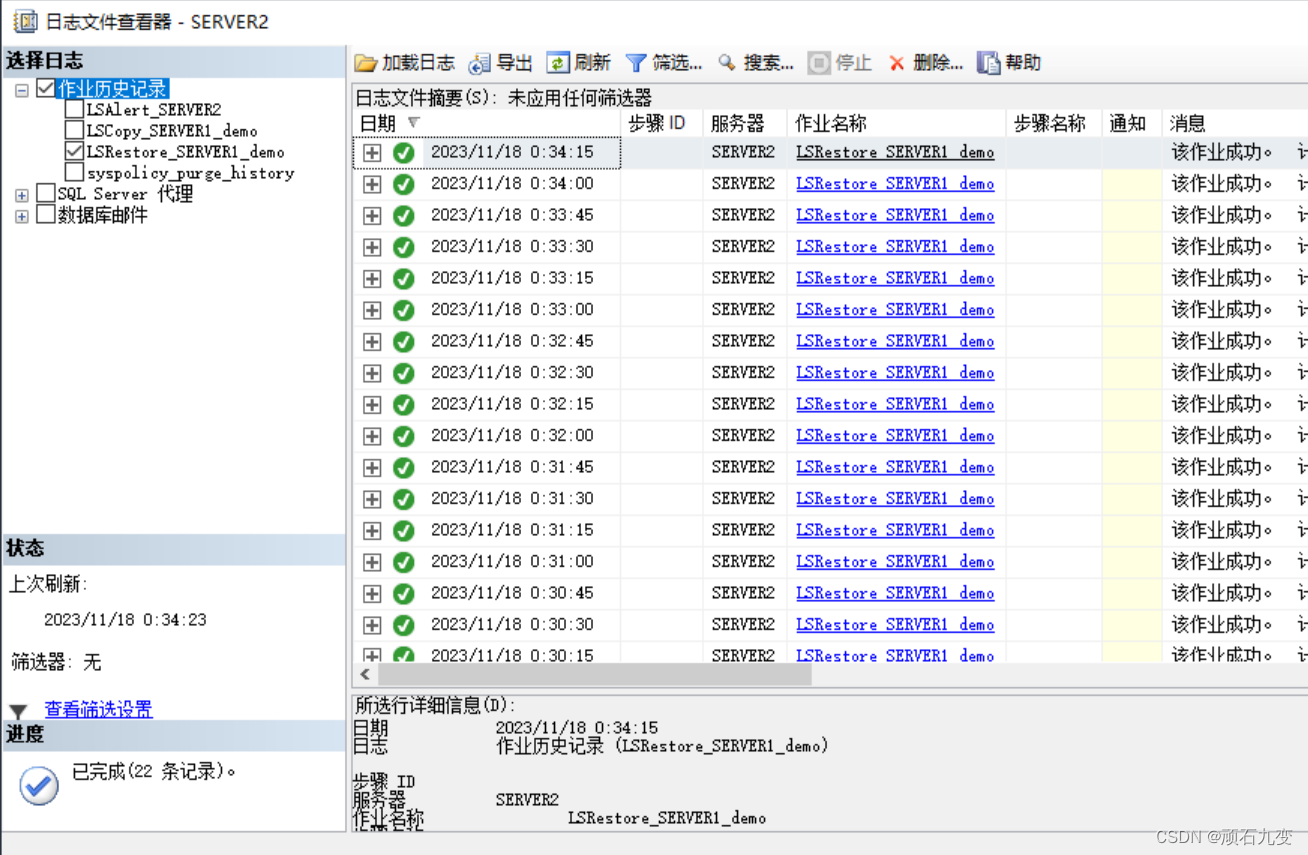This screenshot has height=855, width=1308.
Task: Open the 搜索 (Search) toolbar option
Action: [x=756, y=63]
